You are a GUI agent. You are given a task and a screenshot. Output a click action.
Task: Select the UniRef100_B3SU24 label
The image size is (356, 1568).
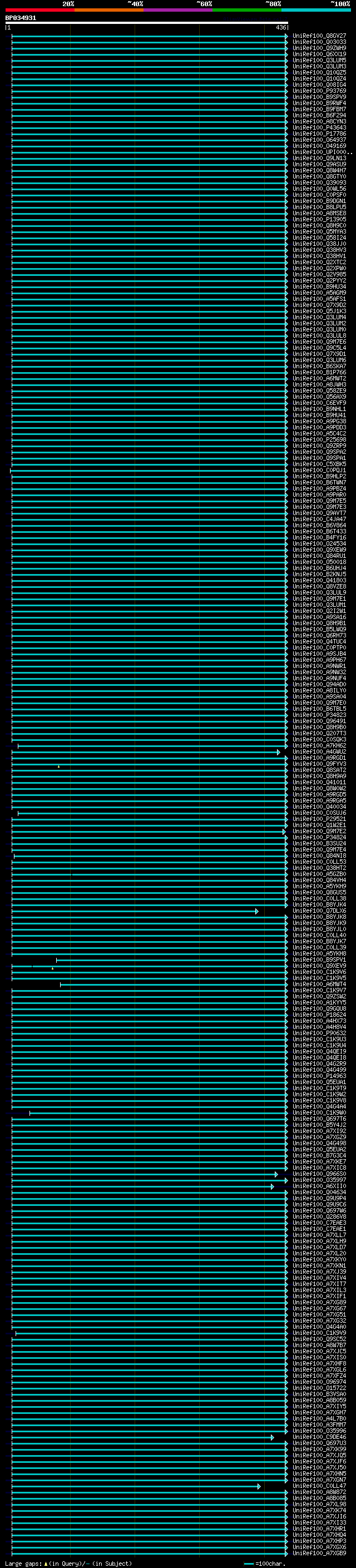(x=319, y=844)
